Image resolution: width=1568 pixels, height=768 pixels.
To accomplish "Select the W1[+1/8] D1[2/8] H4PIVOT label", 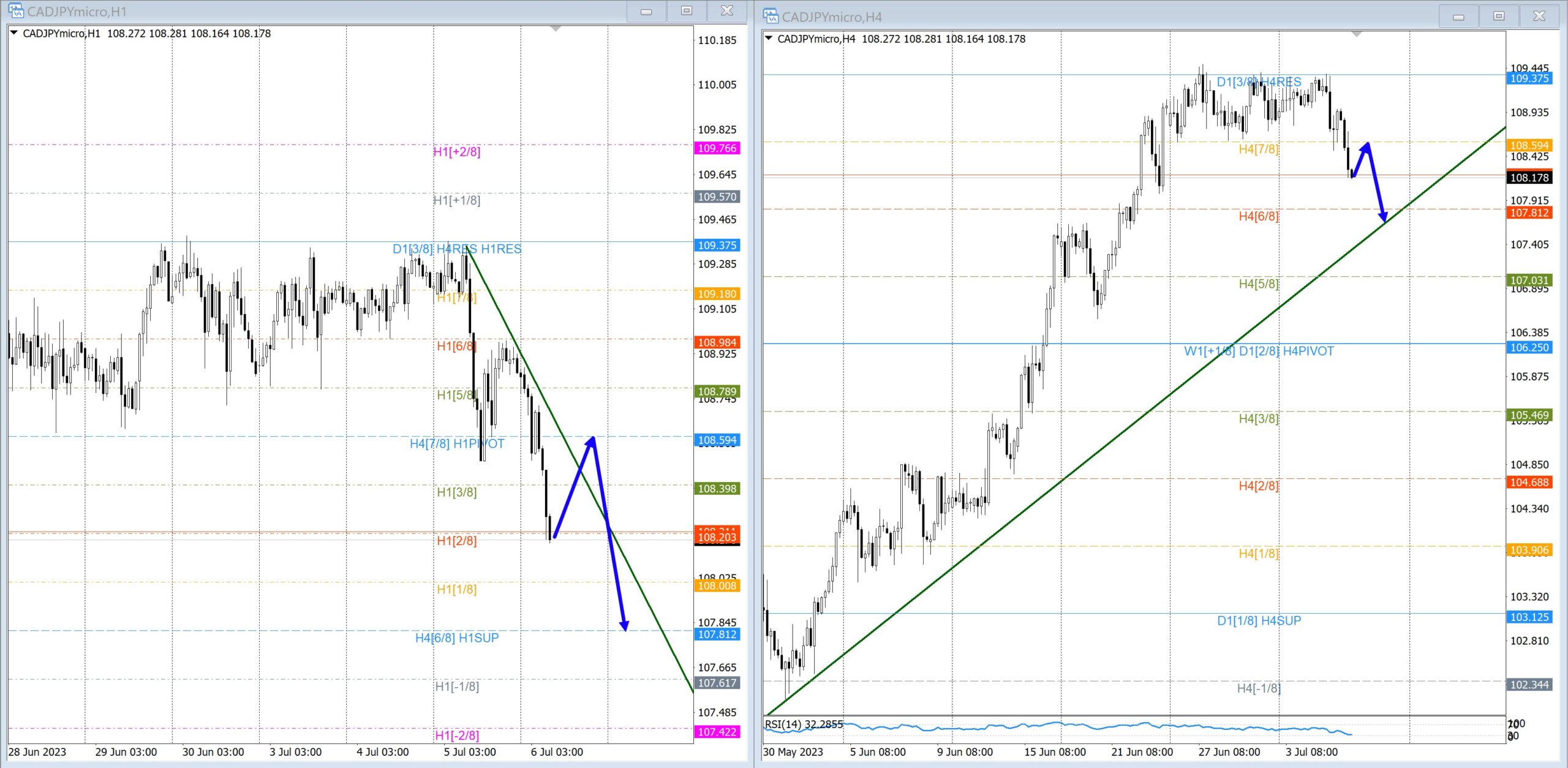I will 1259,351.
